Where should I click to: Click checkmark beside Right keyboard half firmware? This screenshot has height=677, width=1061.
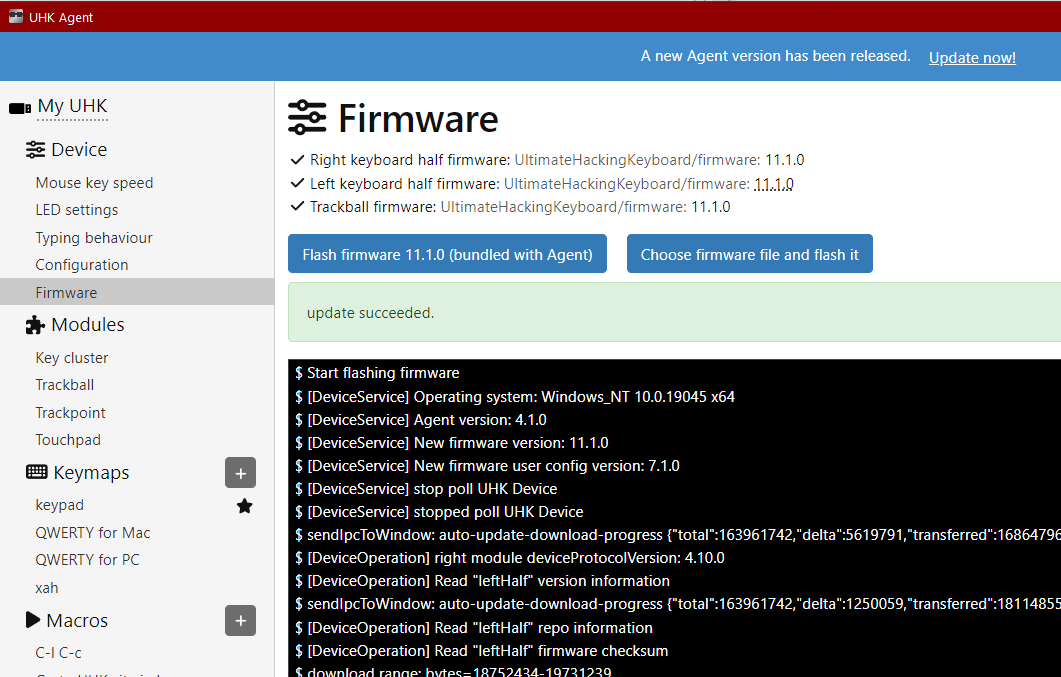[297, 160]
